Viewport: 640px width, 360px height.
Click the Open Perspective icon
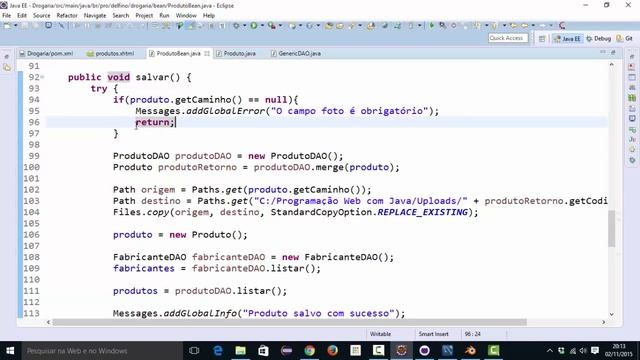[x=542, y=38]
